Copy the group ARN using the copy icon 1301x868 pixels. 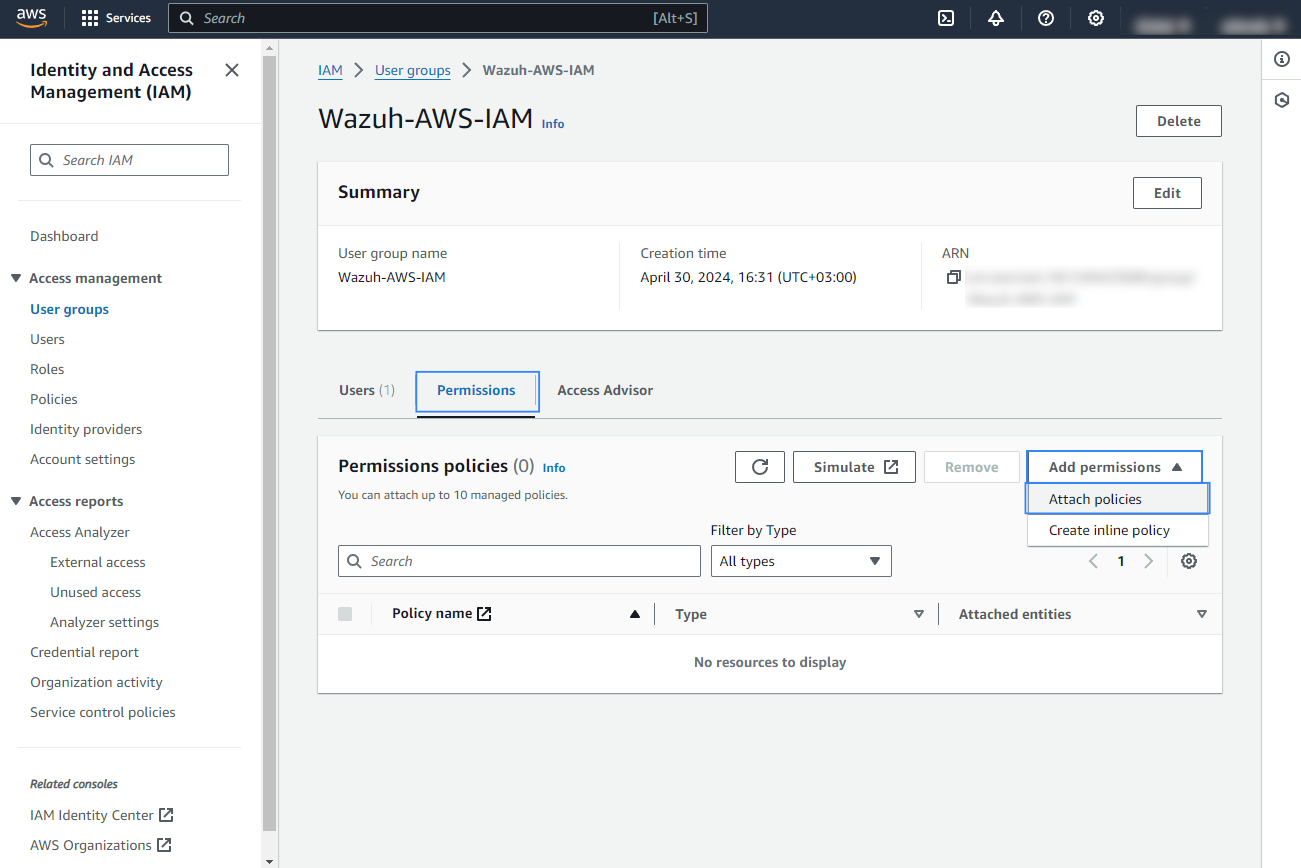pyautogui.click(x=954, y=278)
